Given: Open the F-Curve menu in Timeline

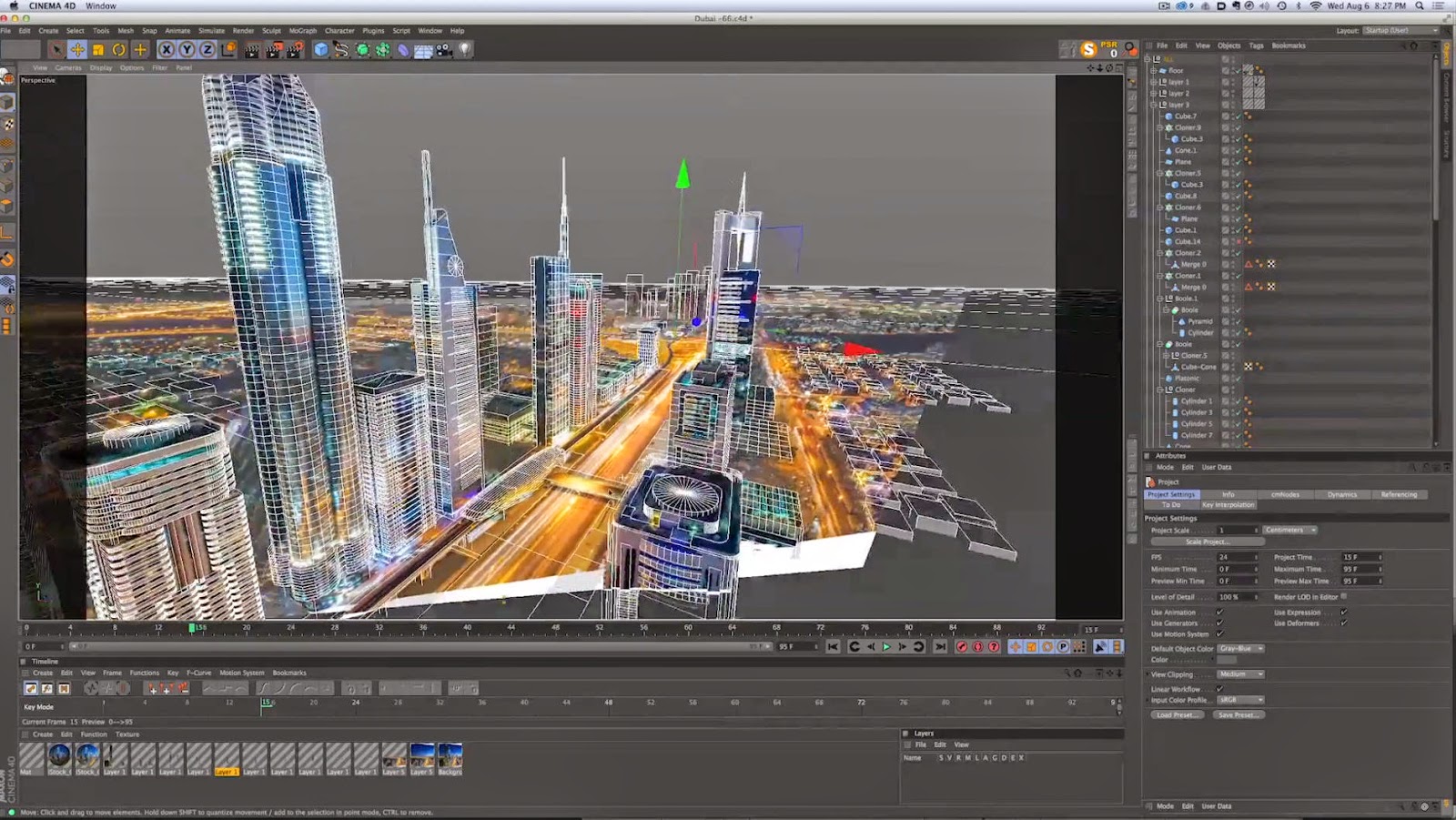Looking at the screenshot, I should (198, 673).
